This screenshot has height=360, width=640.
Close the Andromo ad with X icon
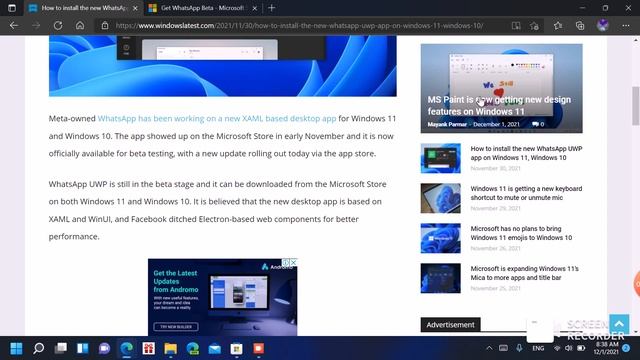pos(293,262)
